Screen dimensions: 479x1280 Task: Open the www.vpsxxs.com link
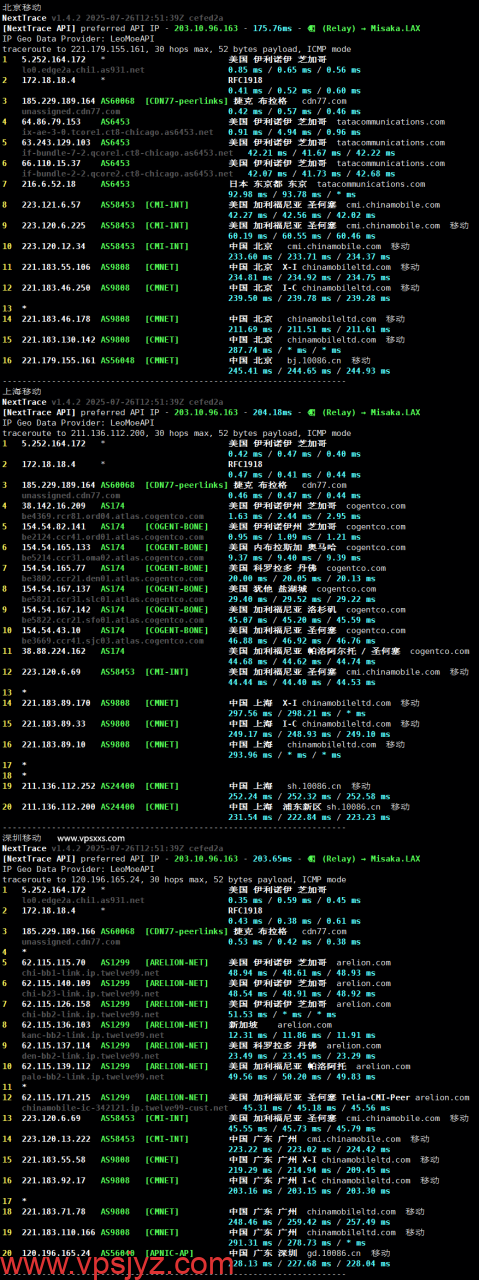(91, 836)
